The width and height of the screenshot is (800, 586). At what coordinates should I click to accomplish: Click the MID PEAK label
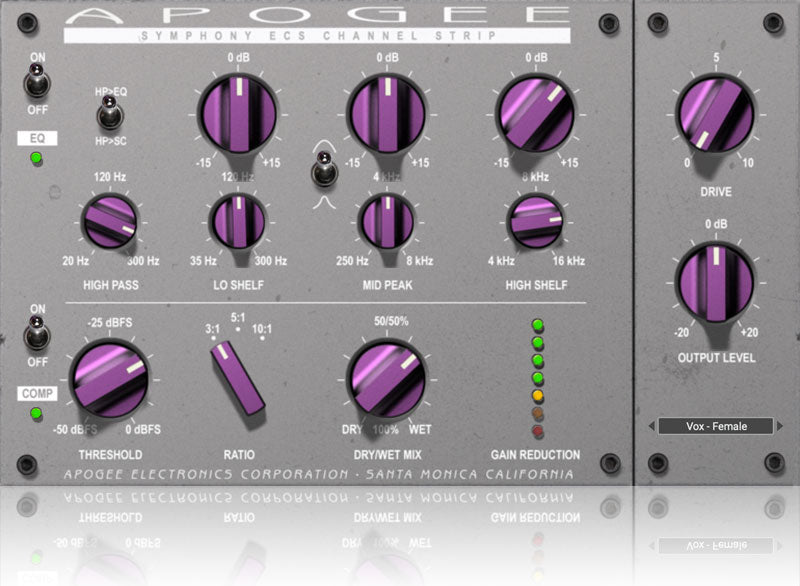[387, 285]
